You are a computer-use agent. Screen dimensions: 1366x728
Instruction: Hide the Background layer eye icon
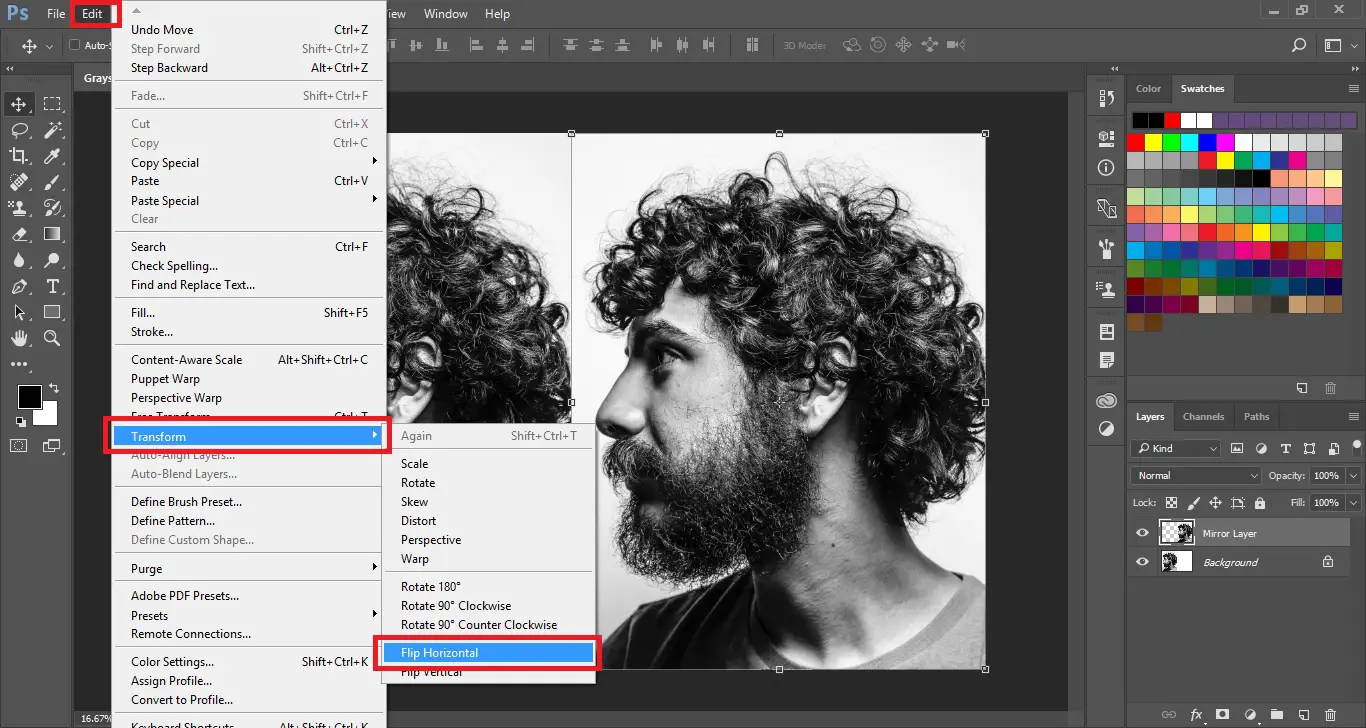pos(1142,562)
